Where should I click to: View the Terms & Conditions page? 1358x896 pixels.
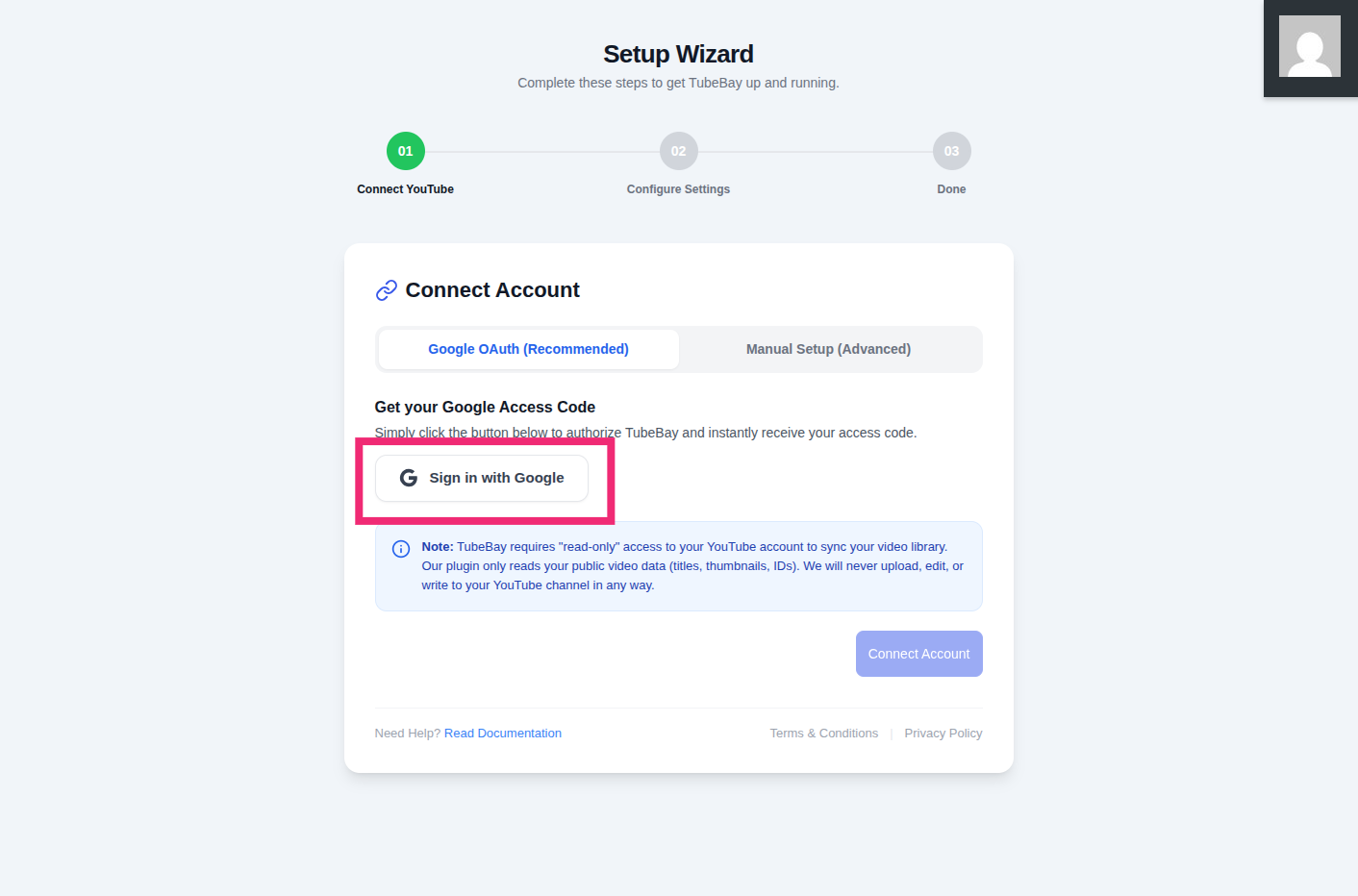823,733
